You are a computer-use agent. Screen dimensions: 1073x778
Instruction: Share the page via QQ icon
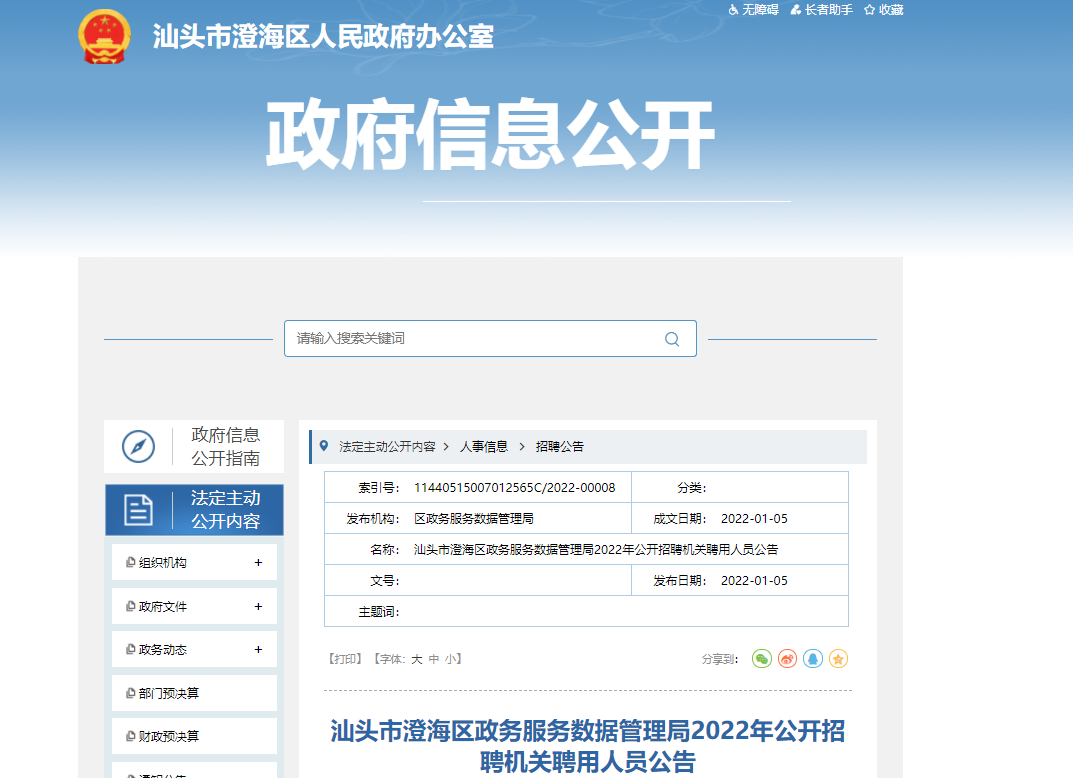tap(813, 659)
